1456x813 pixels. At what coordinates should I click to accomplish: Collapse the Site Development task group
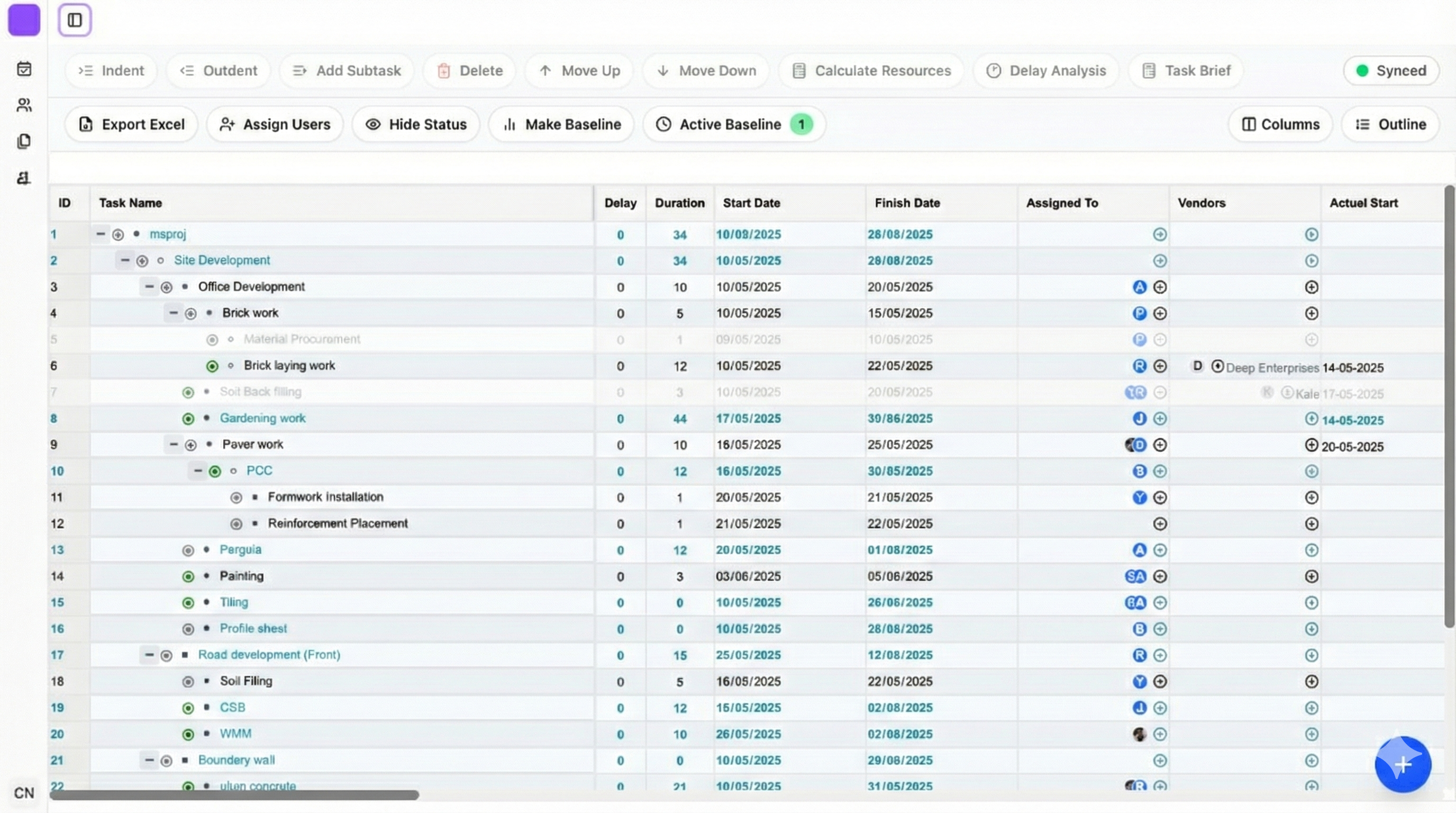point(125,260)
